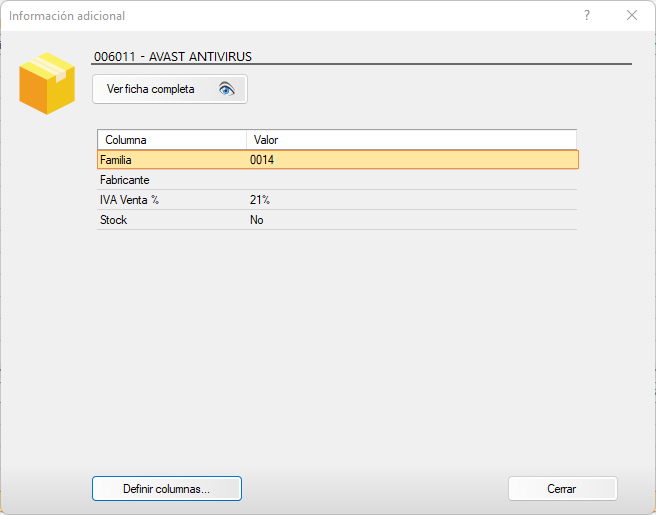Click the Stock value No
This screenshot has height=515, width=656.
[x=257, y=220]
